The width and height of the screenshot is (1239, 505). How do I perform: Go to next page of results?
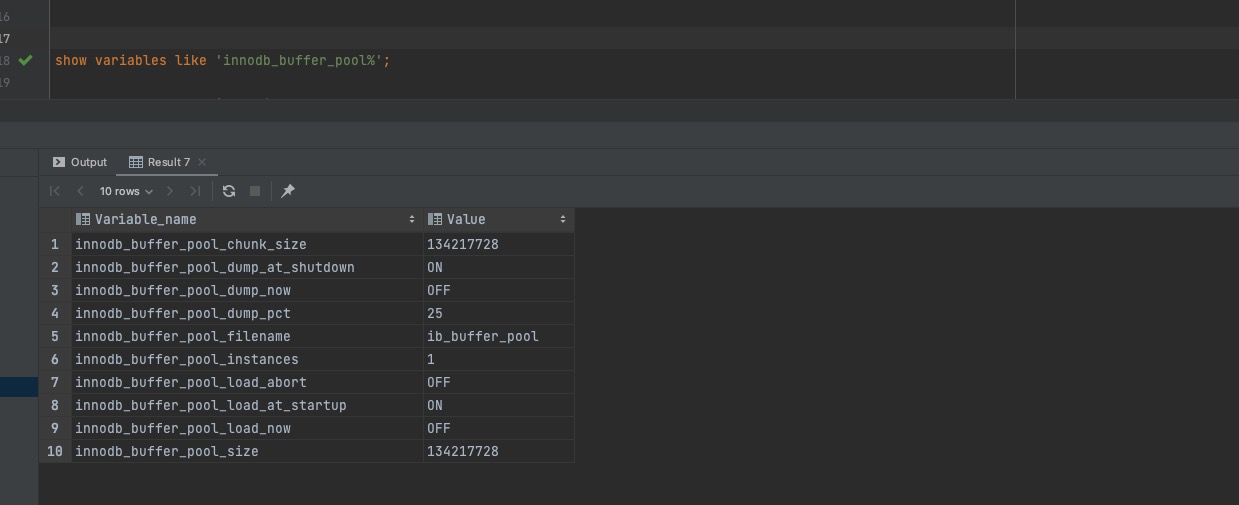pos(170,191)
